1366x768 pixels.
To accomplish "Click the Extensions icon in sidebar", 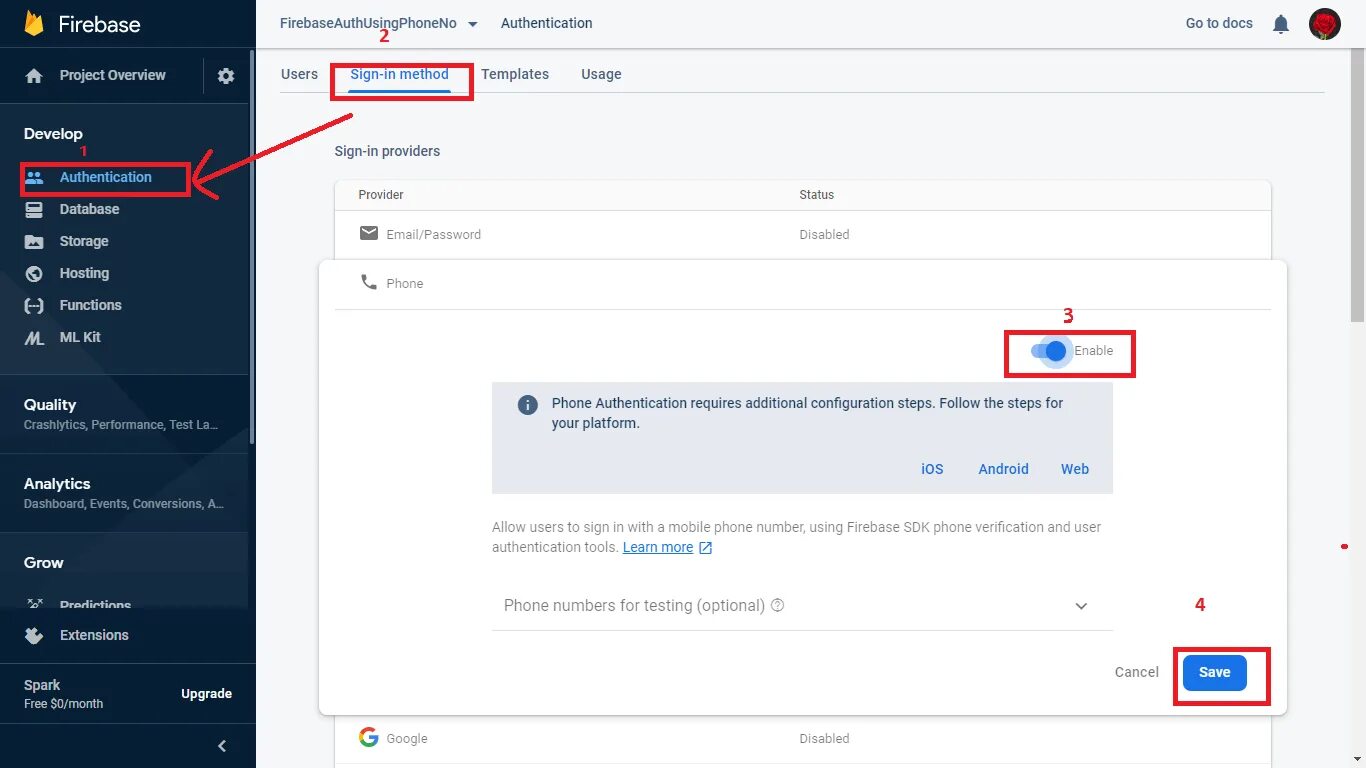I will [x=34, y=636].
